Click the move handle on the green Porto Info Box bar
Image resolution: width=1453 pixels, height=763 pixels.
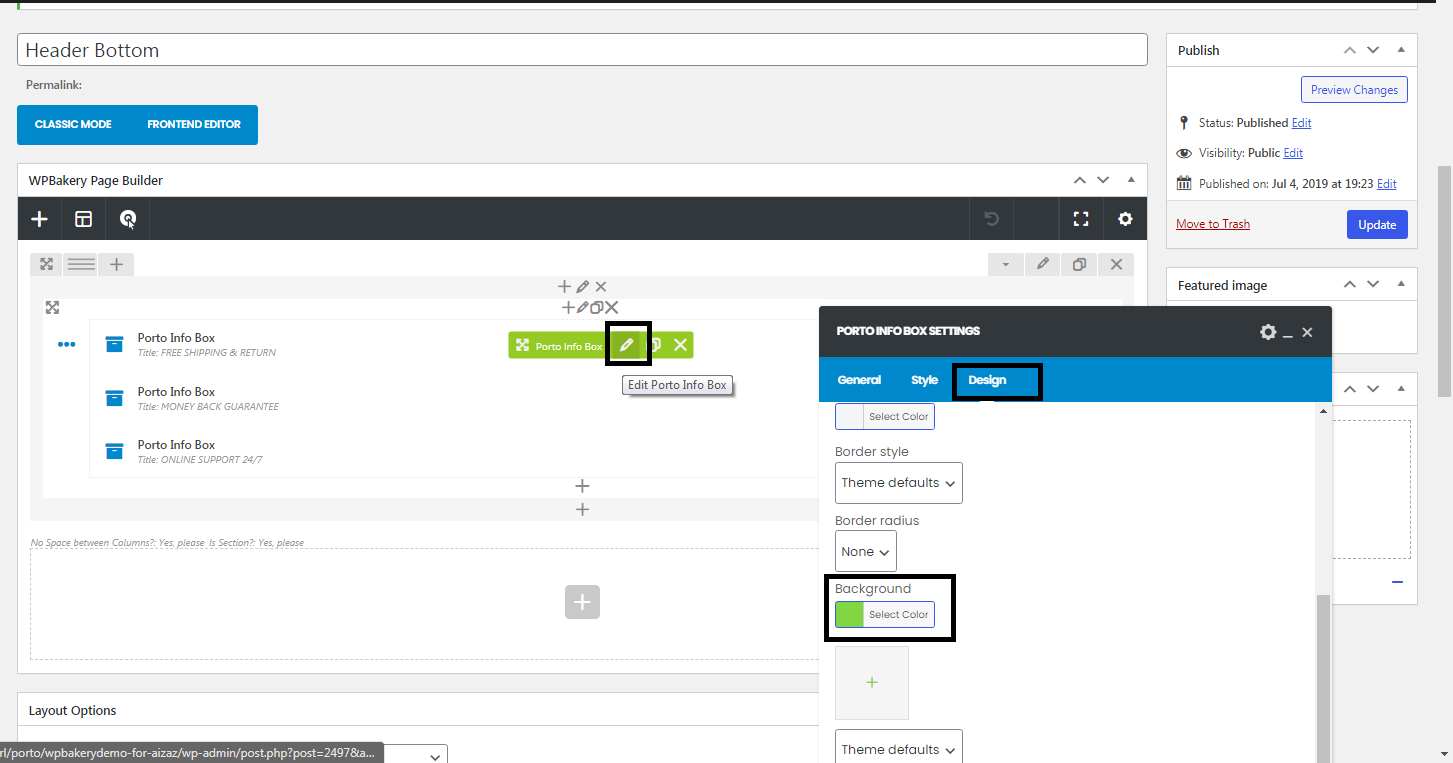[x=522, y=346]
